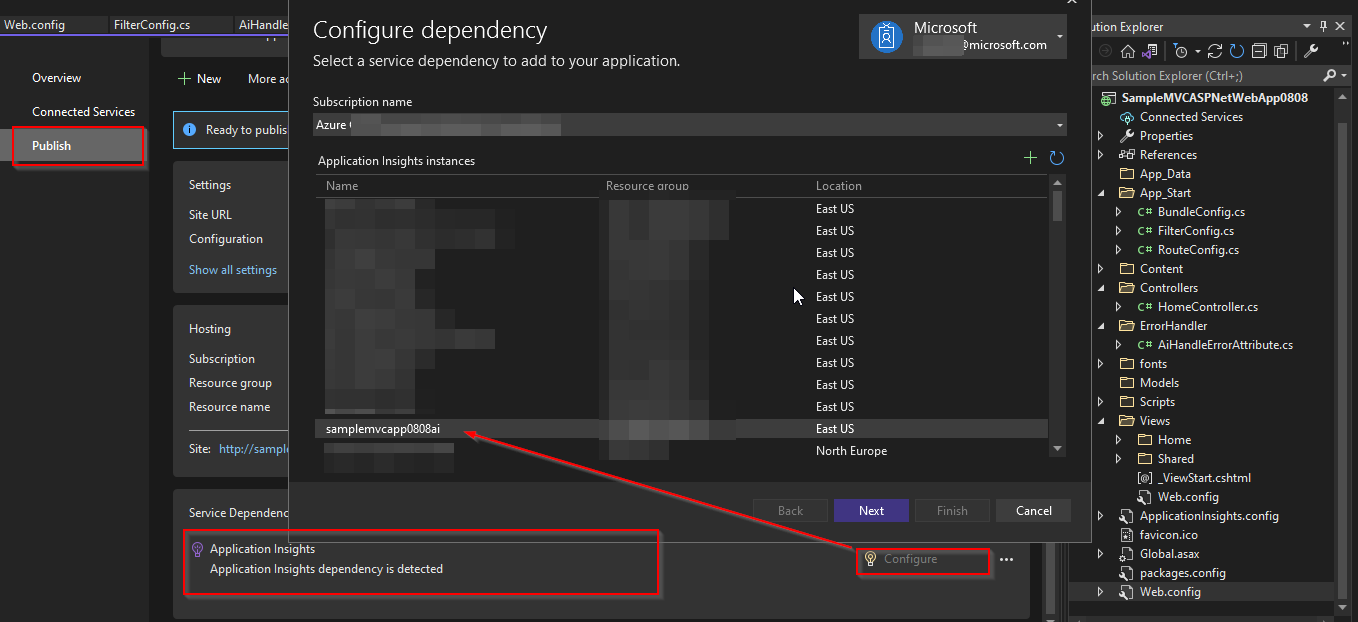The width and height of the screenshot is (1358, 622).
Task: Click the Home icon in Solution Explorer toolbar
Action: pos(1128,51)
